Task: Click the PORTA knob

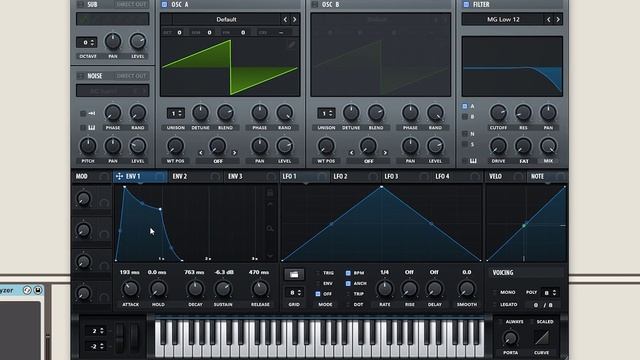Action: pos(510,338)
